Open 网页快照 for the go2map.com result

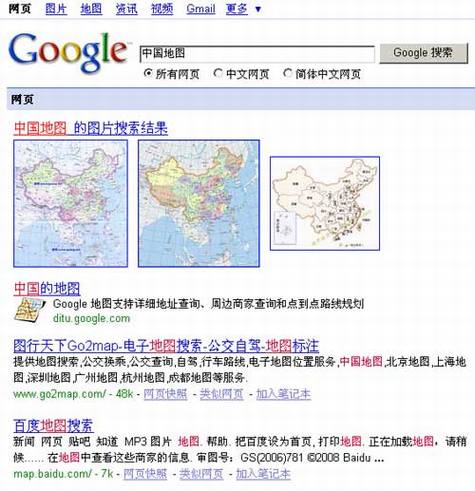pos(165,394)
